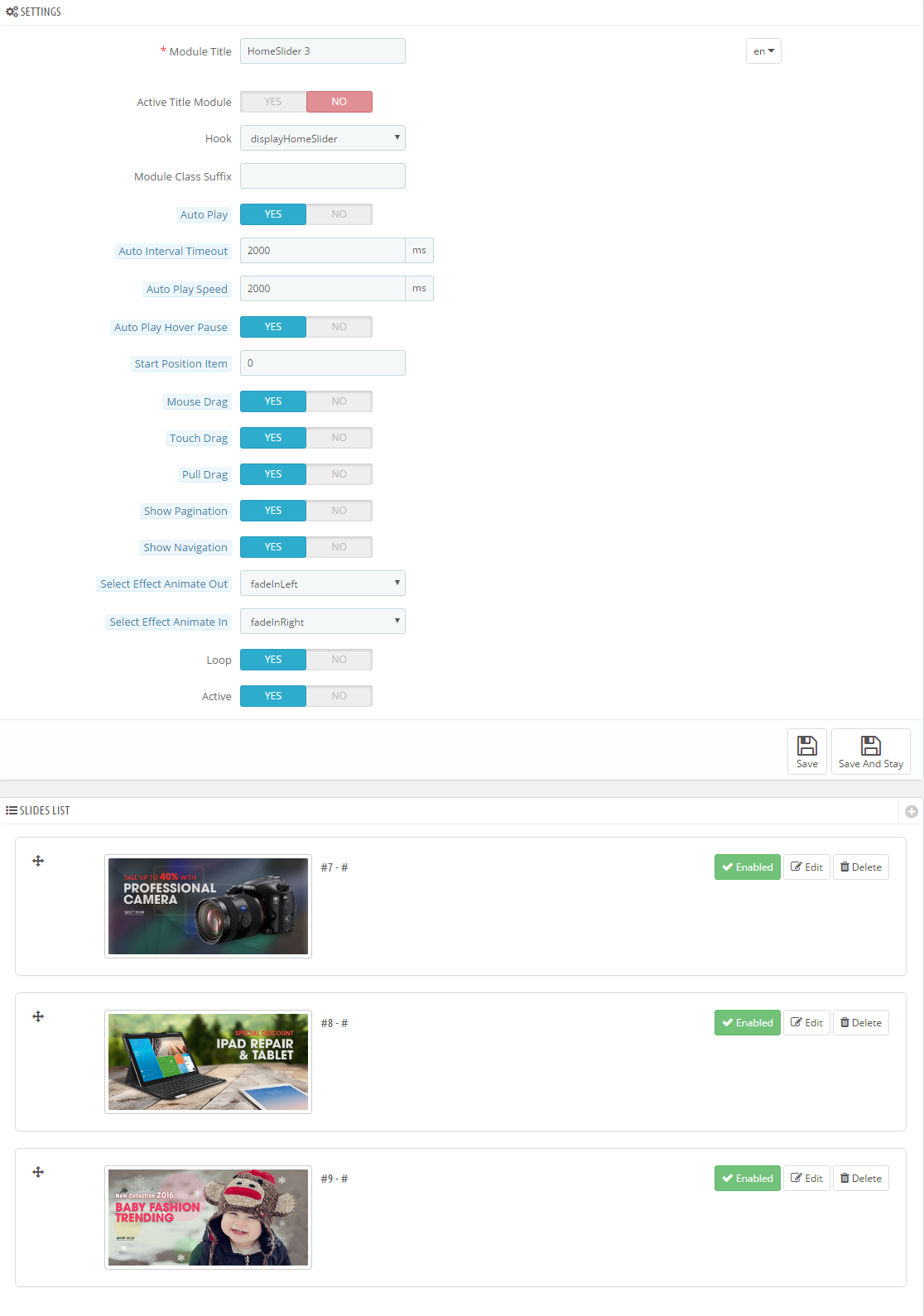Click the Save floppy disk icon
Screen dimensions: 924x1316
pyautogui.click(x=806, y=746)
